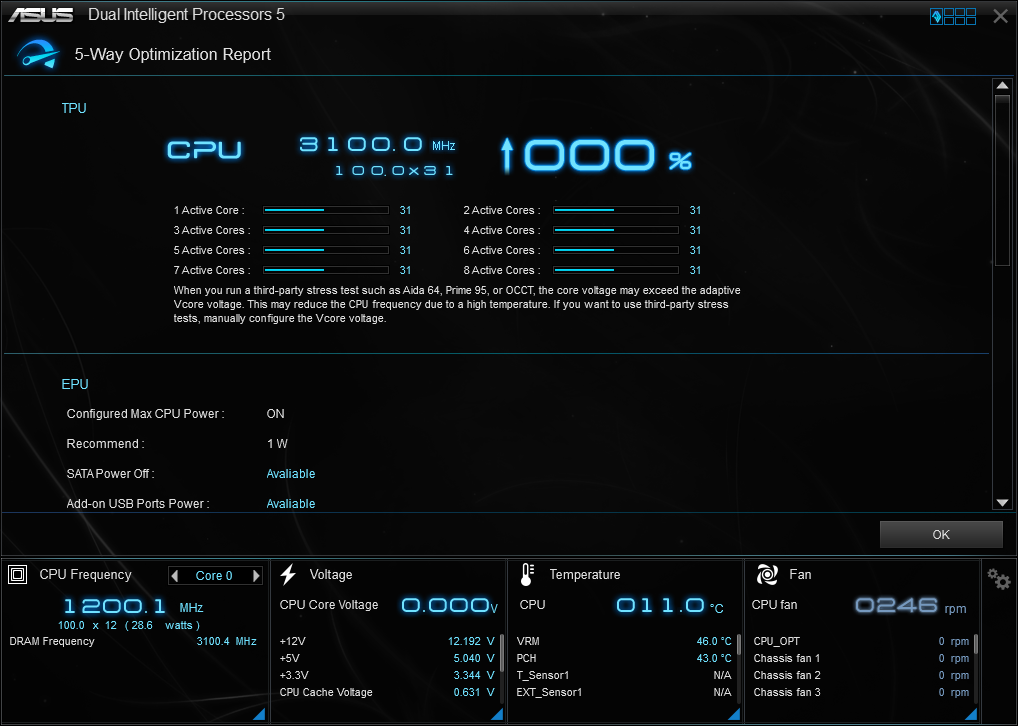This screenshot has width=1018, height=726.
Task: Click the '5-Way Optimization Report' title
Action: coord(173,55)
